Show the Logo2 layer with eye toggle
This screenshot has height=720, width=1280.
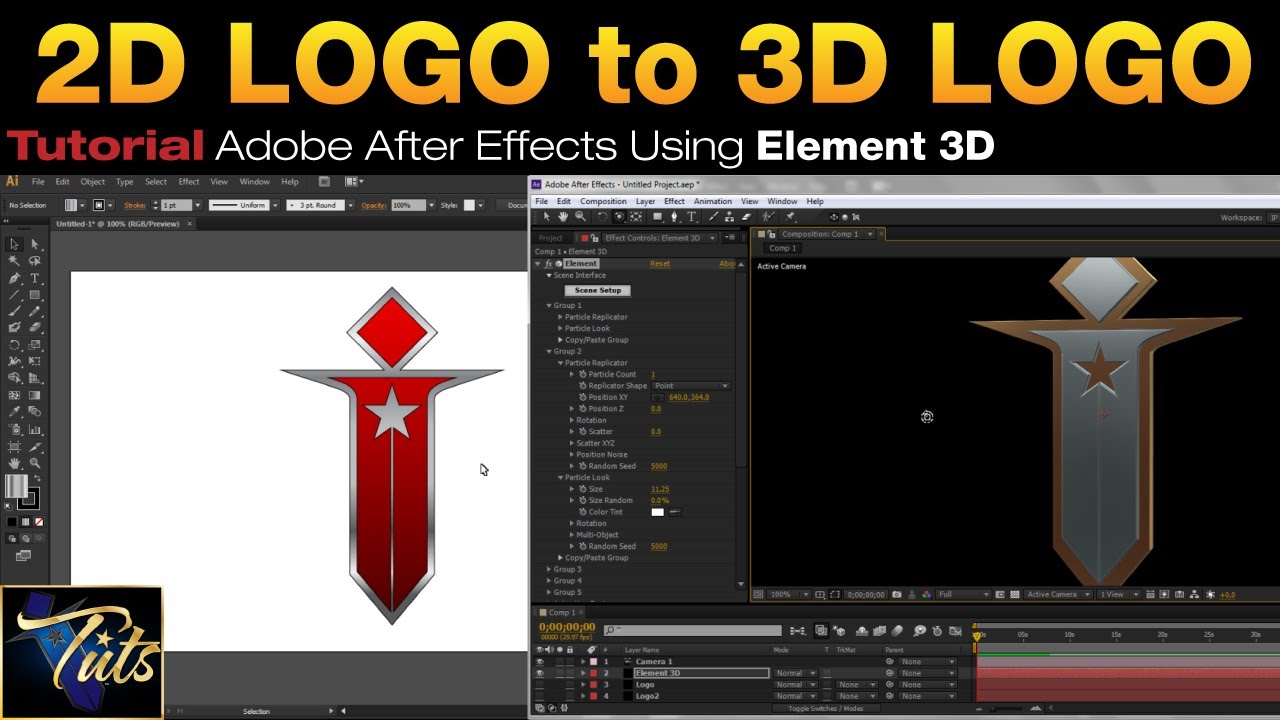[540, 696]
